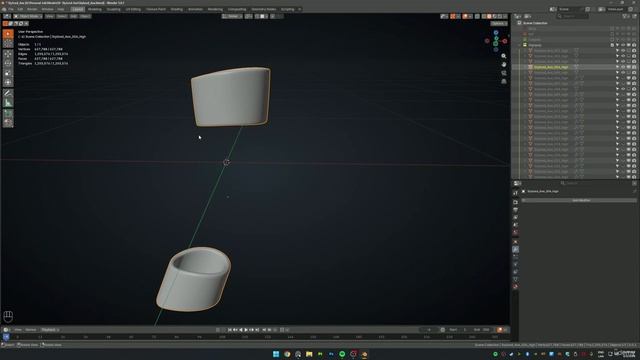Select the Select Box tool
640x360 pixels.
tap(8, 34)
